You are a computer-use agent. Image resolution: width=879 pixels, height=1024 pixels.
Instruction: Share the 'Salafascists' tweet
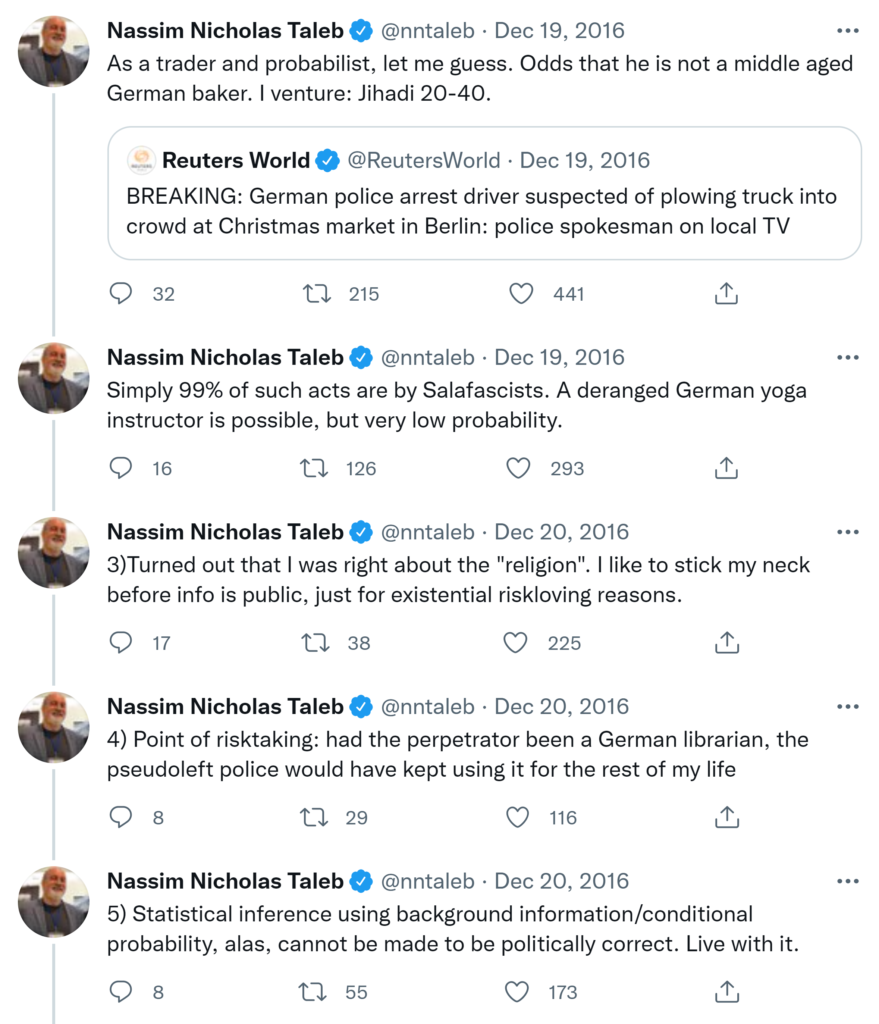point(727,468)
